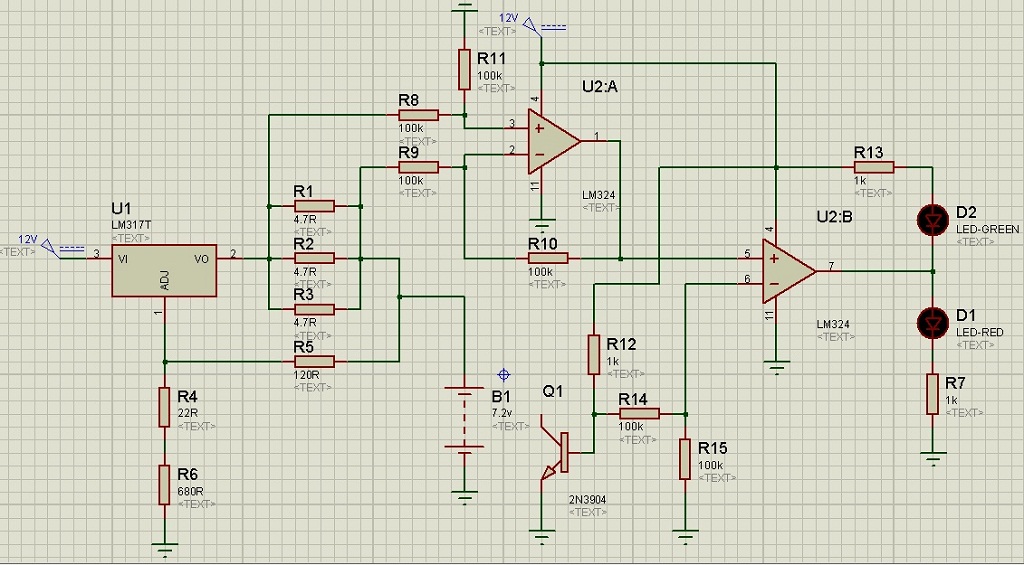
Task: Select resistor R7 body
Action: click(933, 394)
